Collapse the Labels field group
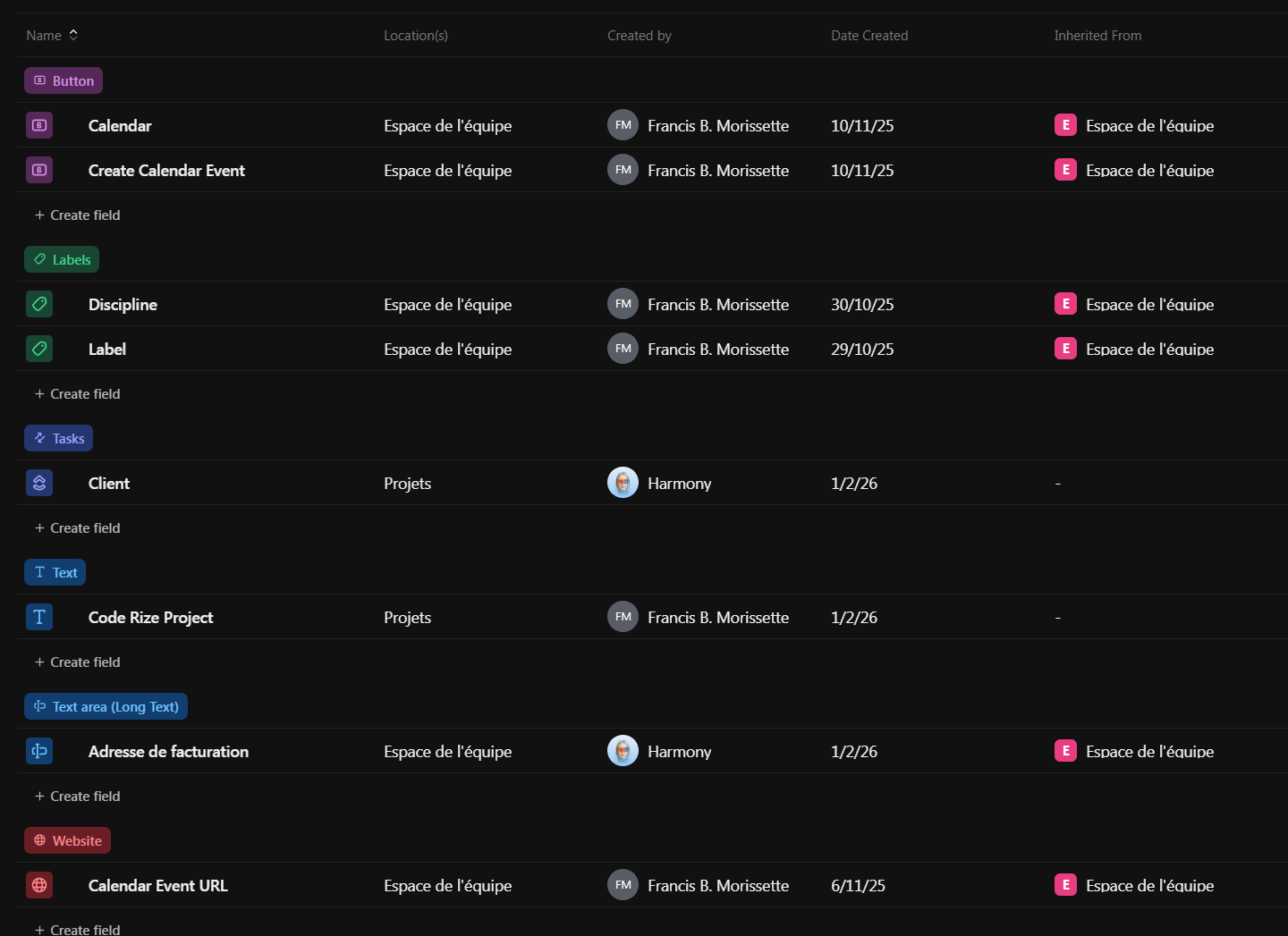 click(x=62, y=259)
